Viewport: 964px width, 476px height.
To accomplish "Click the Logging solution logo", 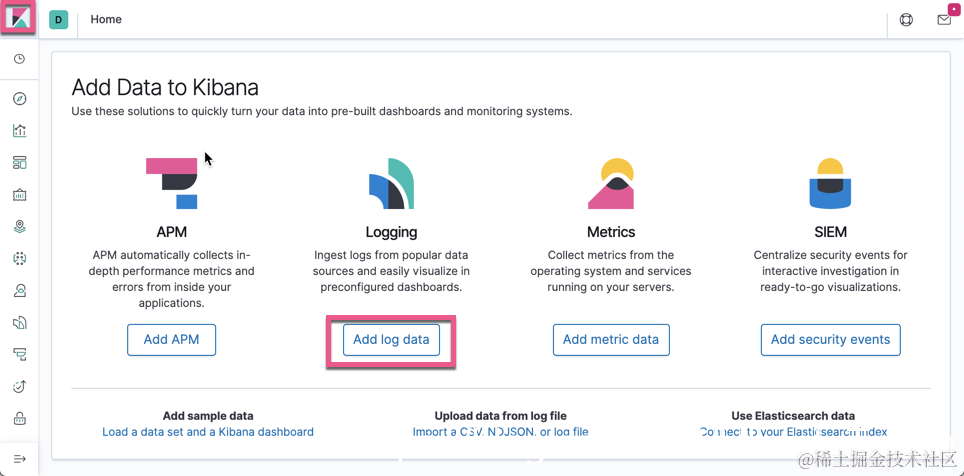I will [x=392, y=183].
